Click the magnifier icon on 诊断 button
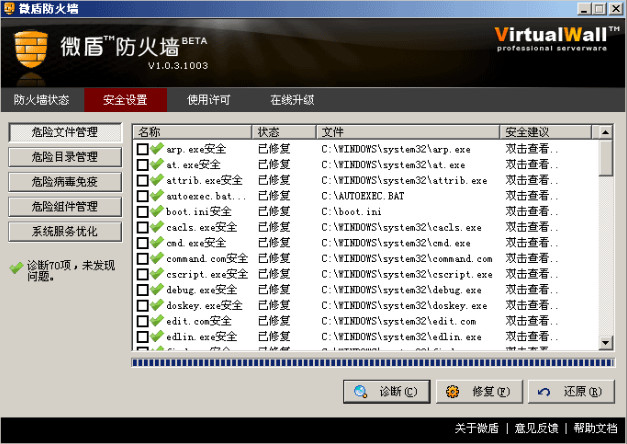 pos(361,392)
